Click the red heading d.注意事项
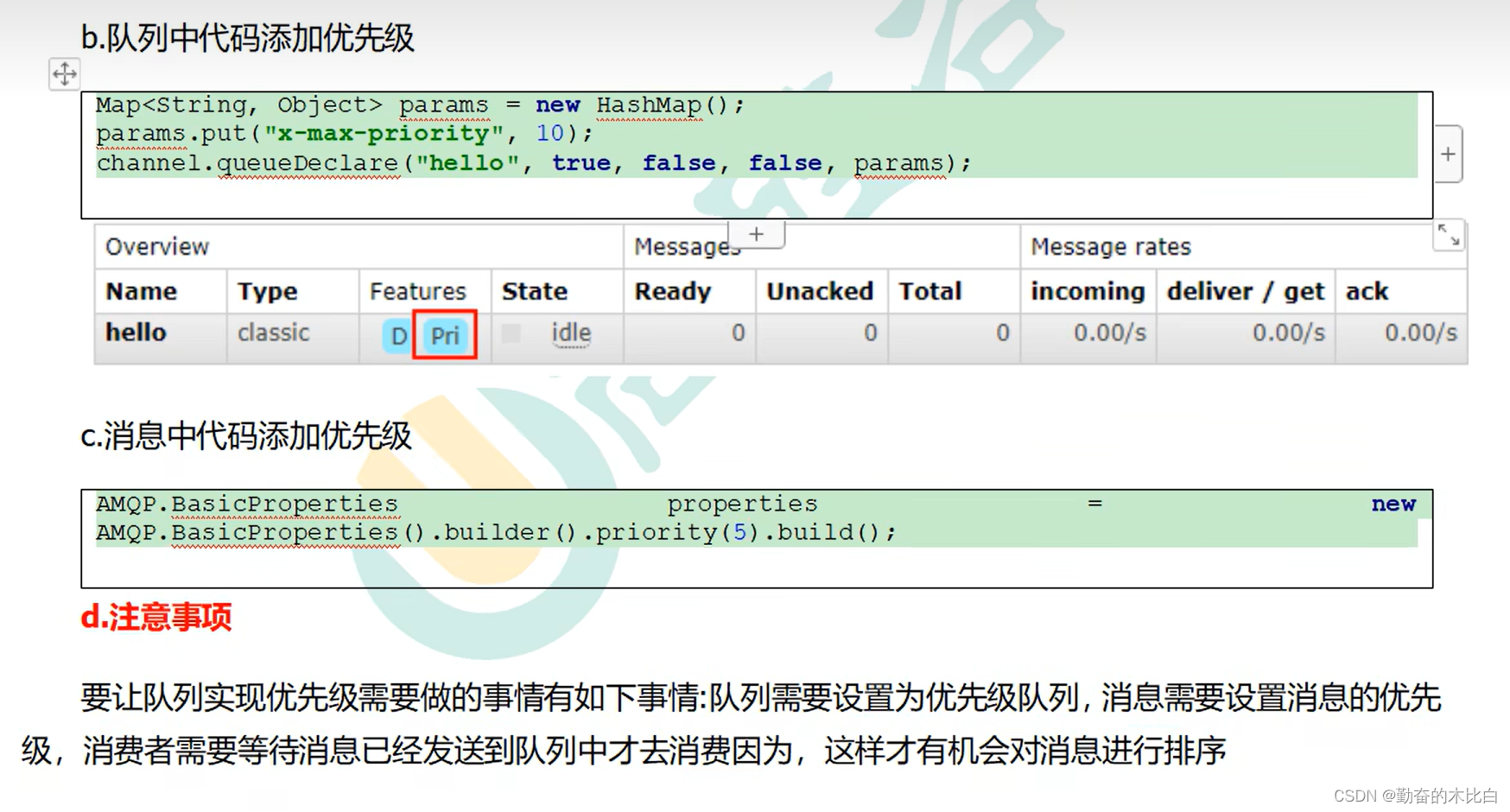The image size is (1510, 812). coord(156,617)
